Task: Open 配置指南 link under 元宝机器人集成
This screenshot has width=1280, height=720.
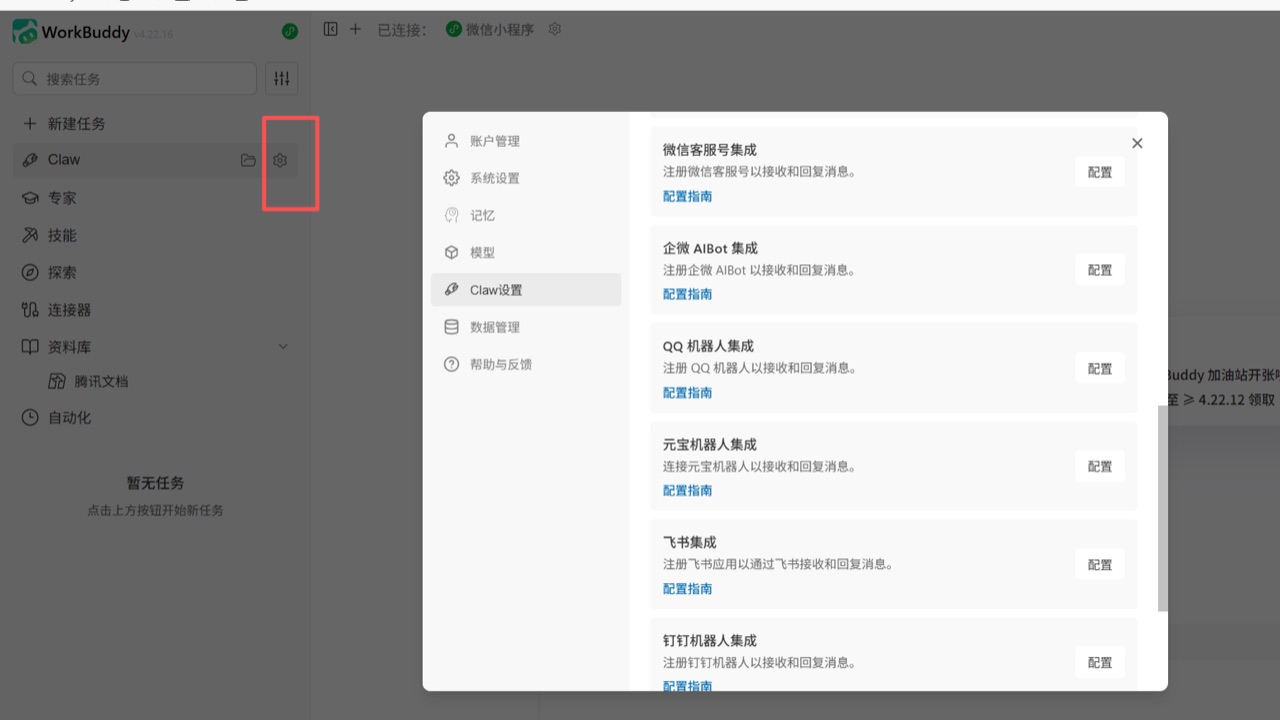Action: (x=688, y=490)
